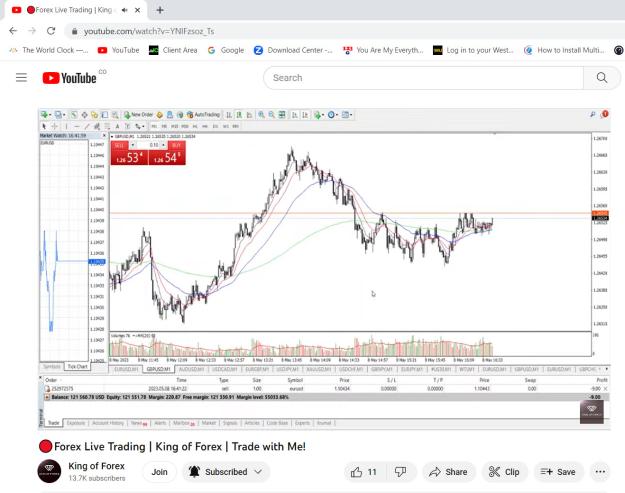Open The World Clock bookmark

click(x=49, y=50)
